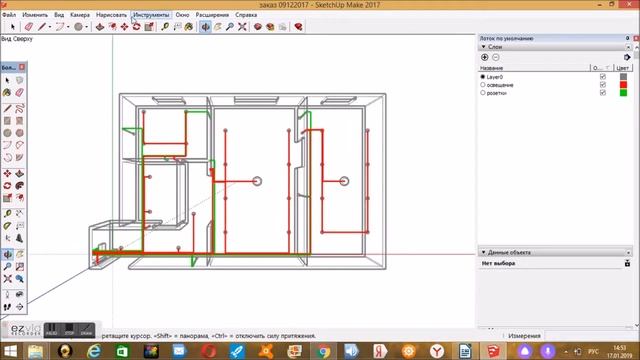Open Extension Warehouse from the top toolbar
The image size is (640, 360).
click(x=270, y=27)
